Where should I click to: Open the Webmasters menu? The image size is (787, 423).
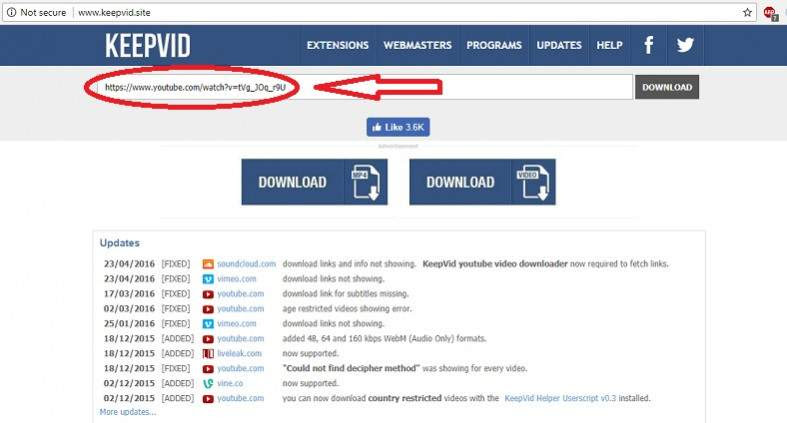(418, 45)
